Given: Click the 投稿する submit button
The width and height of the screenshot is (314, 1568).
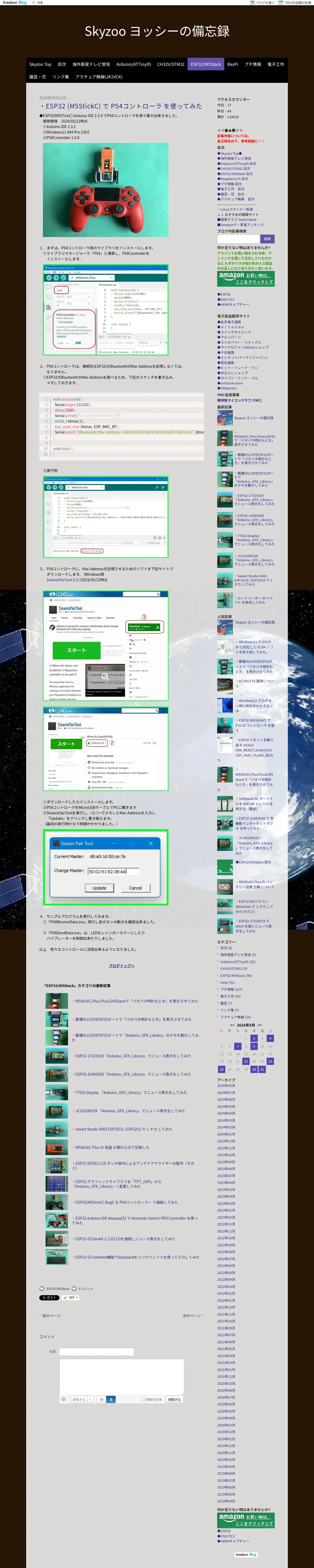Looking at the screenshot, I should (174, 1399).
